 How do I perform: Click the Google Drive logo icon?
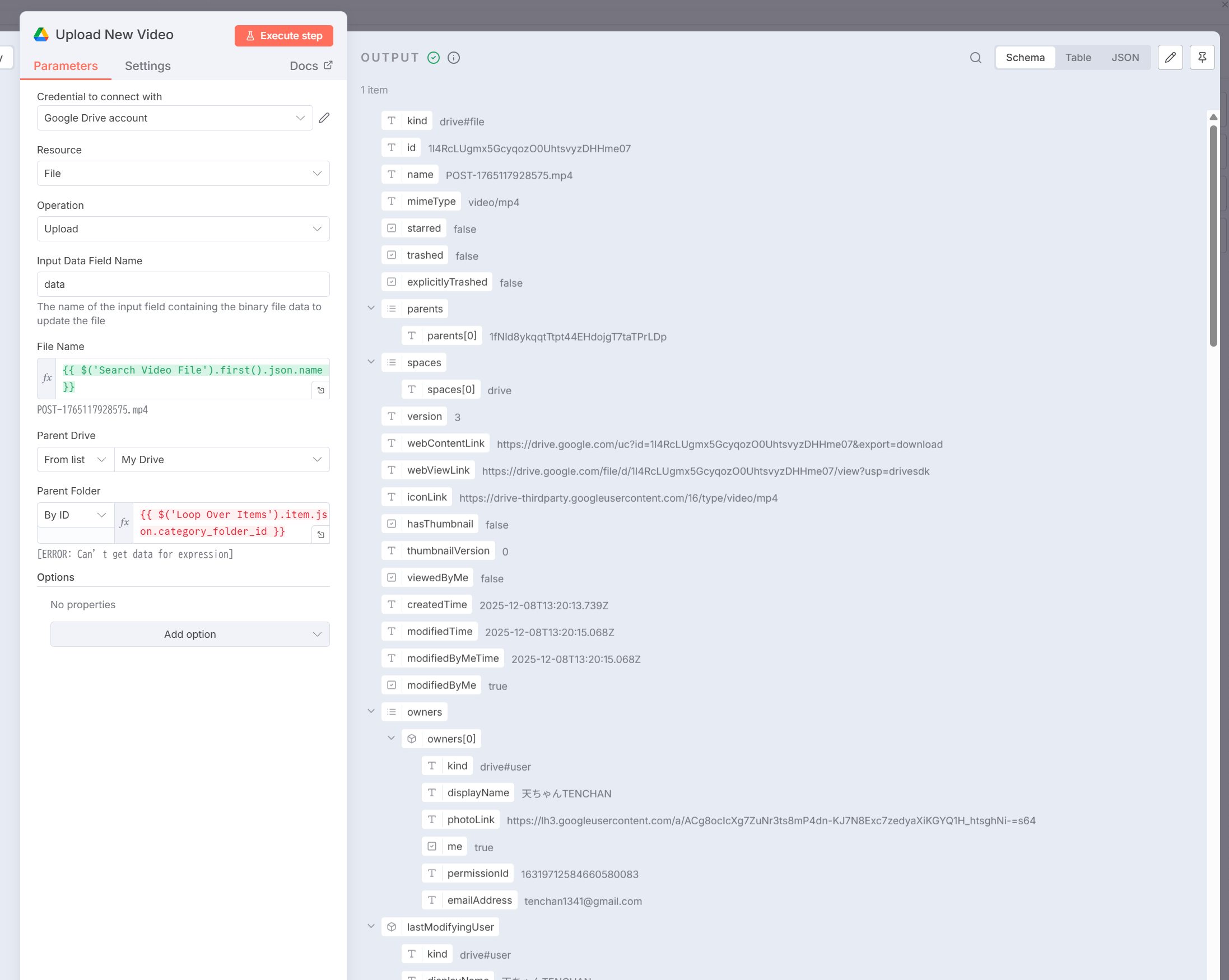[x=41, y=35]
